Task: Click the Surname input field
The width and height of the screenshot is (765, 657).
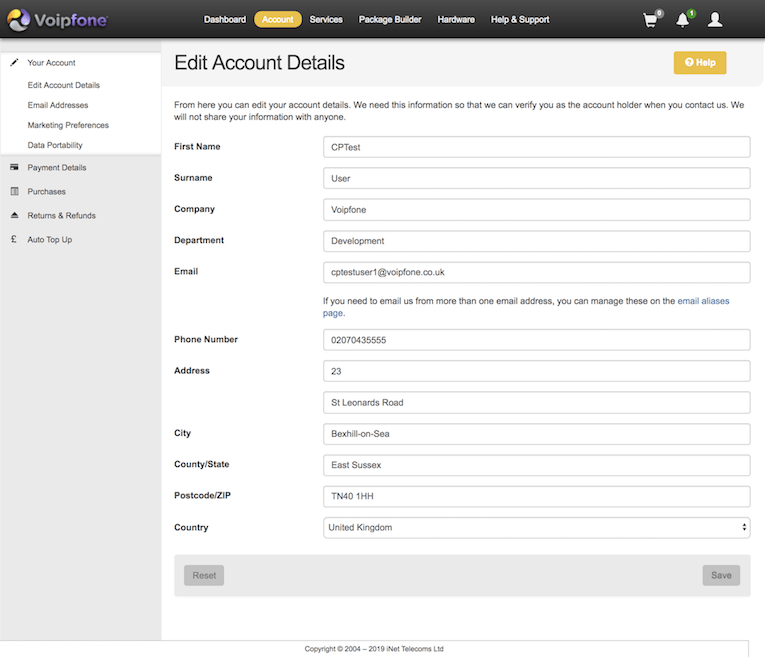Action: point(537,179)
